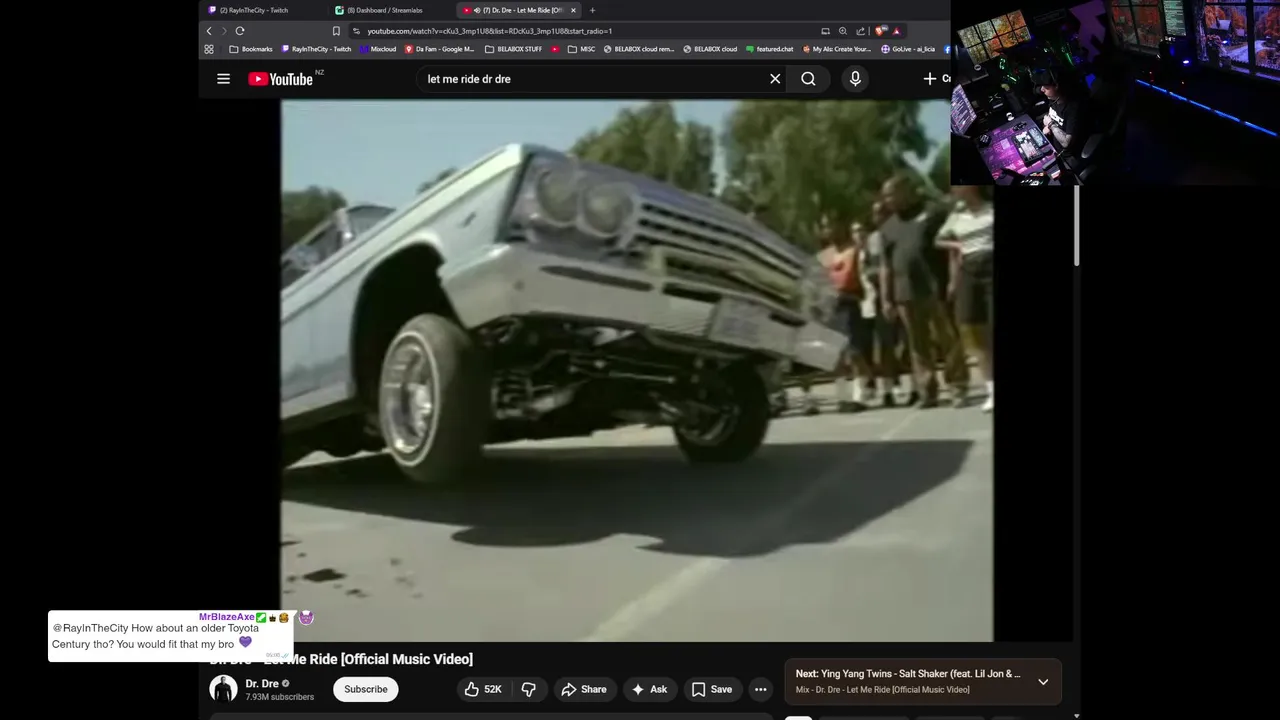Open the BELABOX cloud rem... bookmark
The image size is (1280, 720).
point(639,49)
